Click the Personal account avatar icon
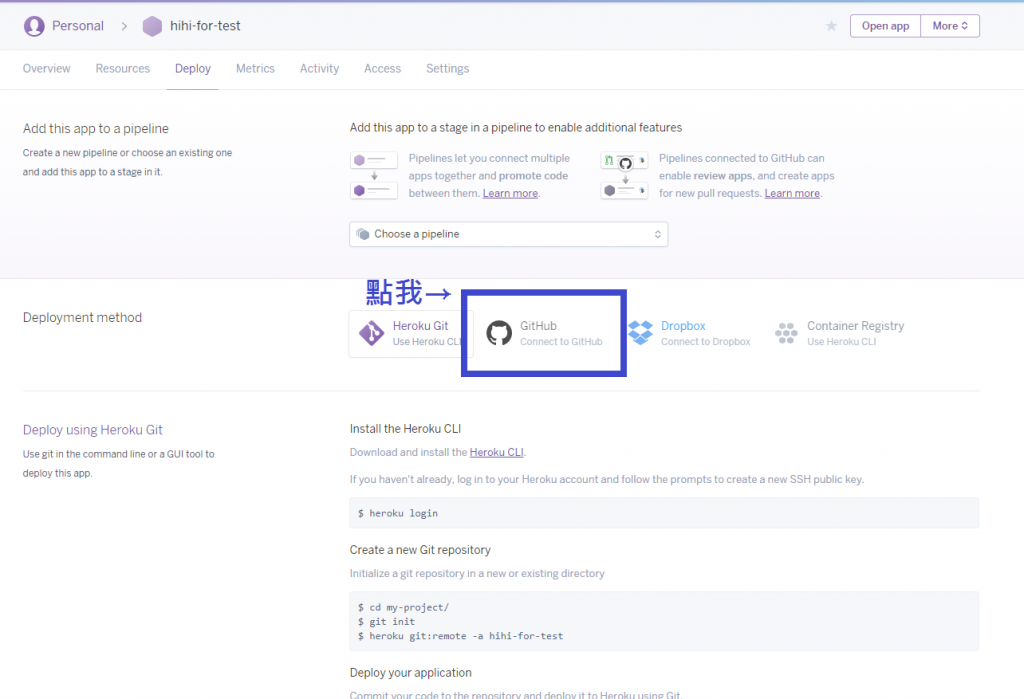1024x699 pixels. pos(34,26)
